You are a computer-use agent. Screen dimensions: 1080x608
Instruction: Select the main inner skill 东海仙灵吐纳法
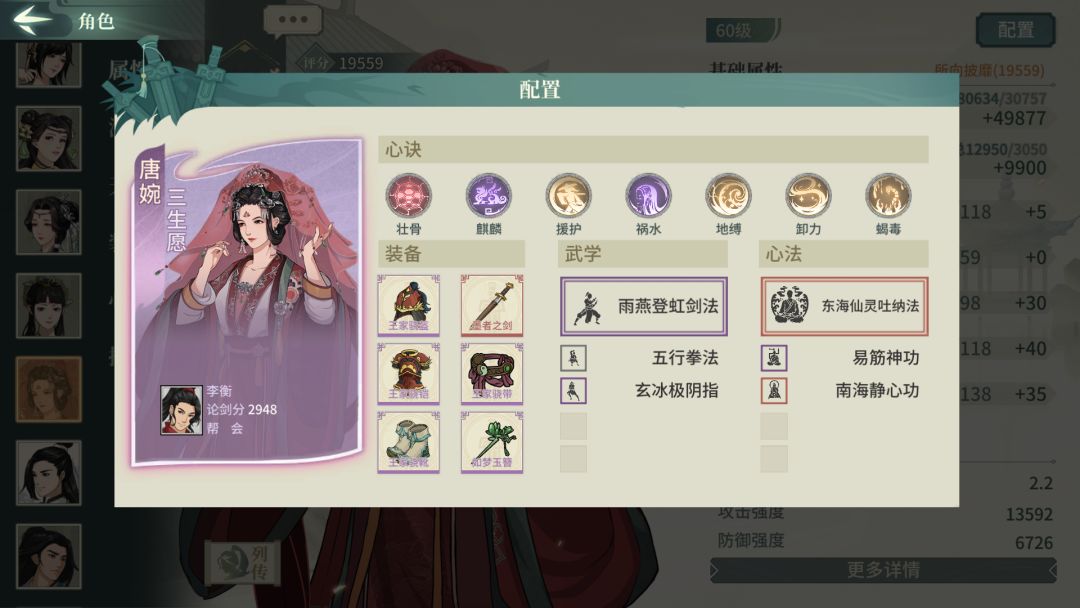click(x=844, y=306)
